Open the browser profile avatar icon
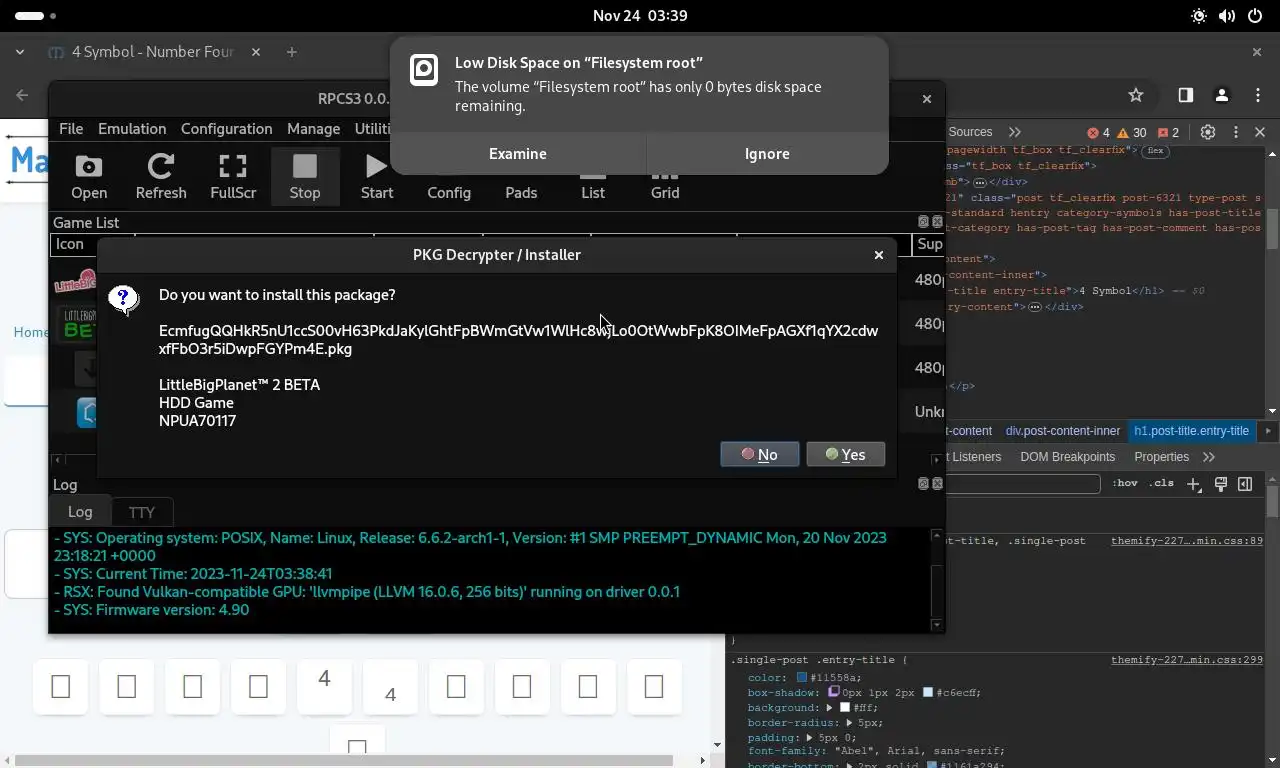1280x768 pixels. pos(1221,95)
